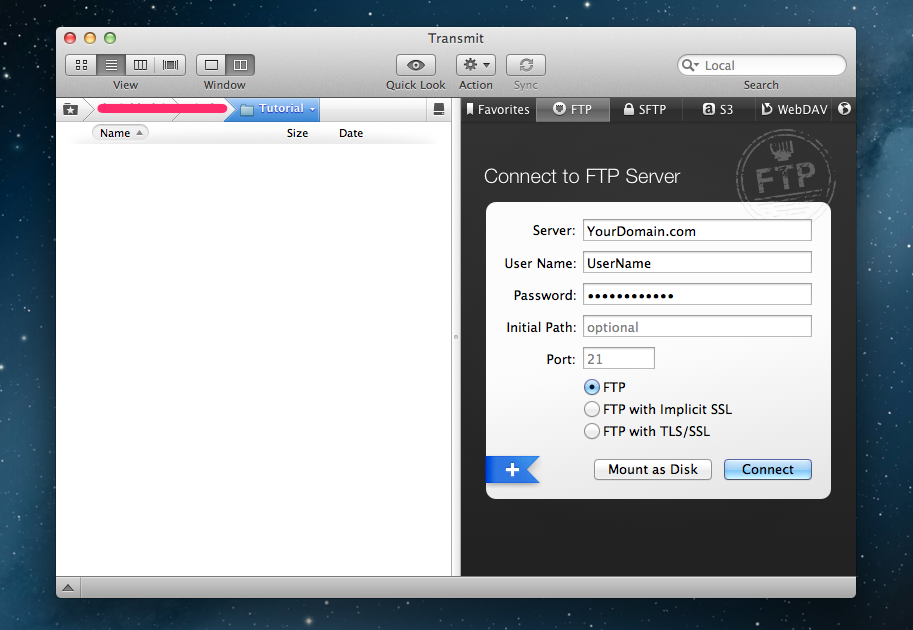The image size is (913, 630).
Task: Sort files by Size column
Action: [297, 133]
